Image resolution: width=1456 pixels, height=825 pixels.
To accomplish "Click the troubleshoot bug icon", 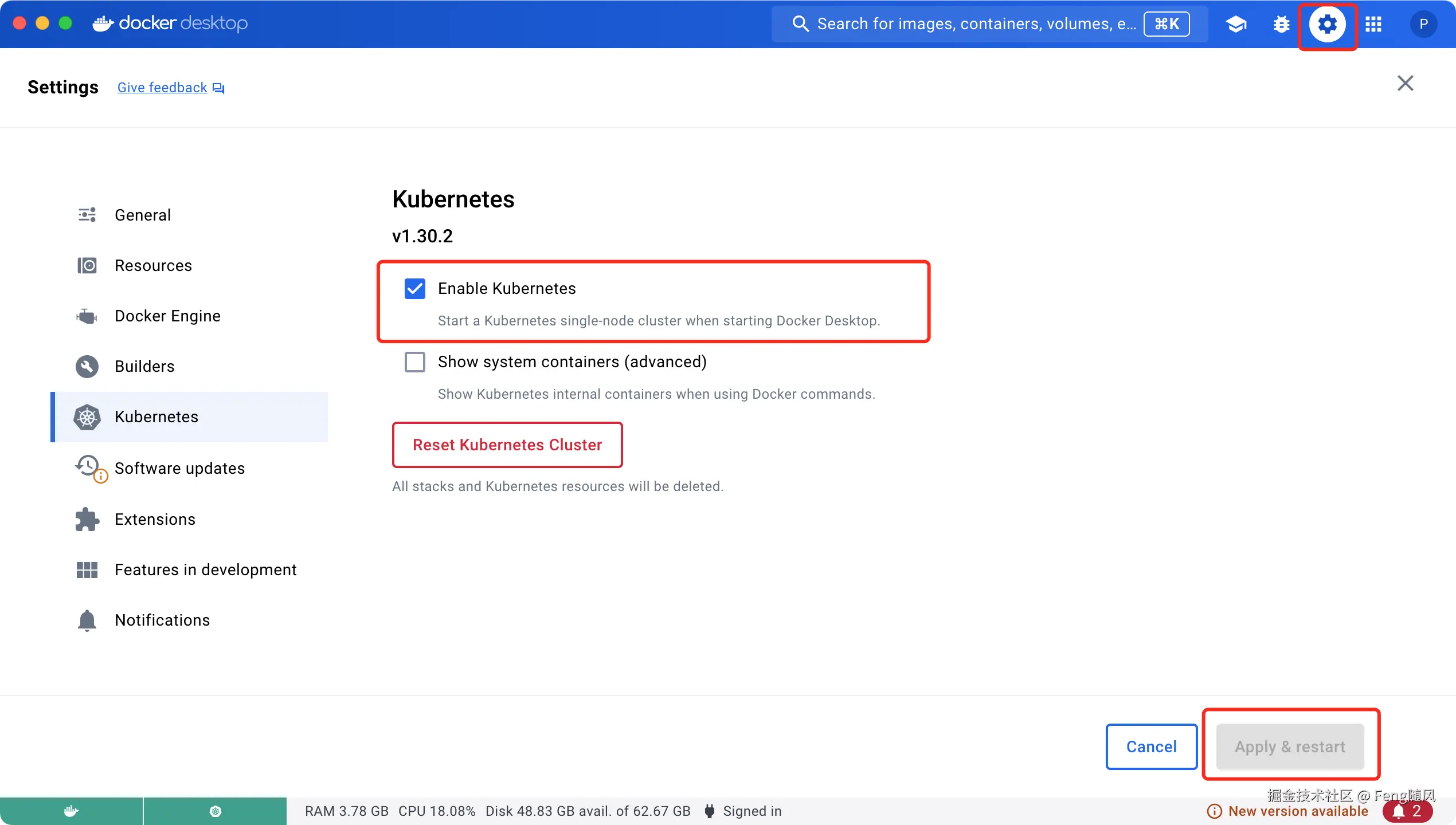I will click(1281, 24).
